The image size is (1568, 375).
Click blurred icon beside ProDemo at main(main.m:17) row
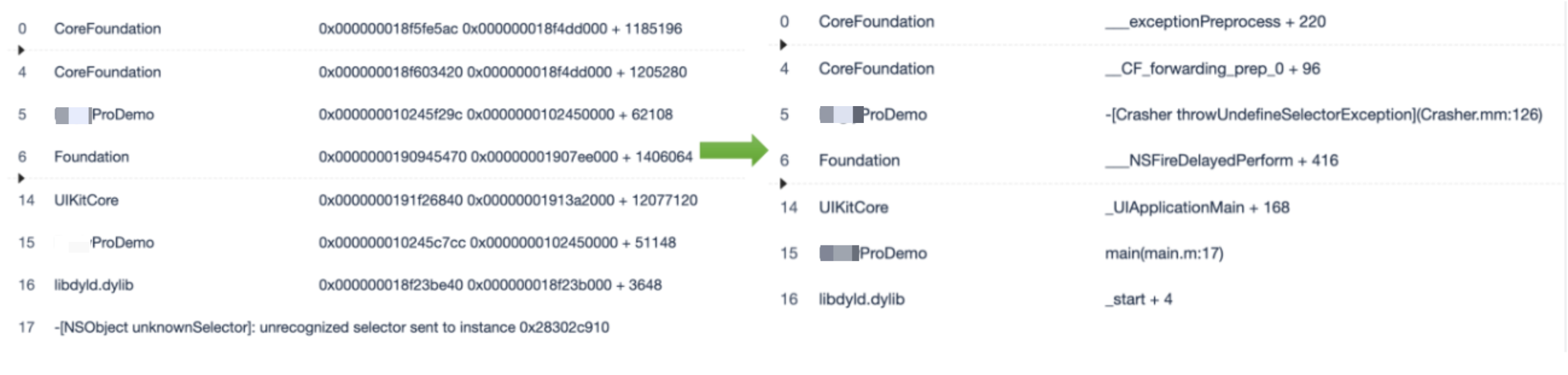(838, 253)
